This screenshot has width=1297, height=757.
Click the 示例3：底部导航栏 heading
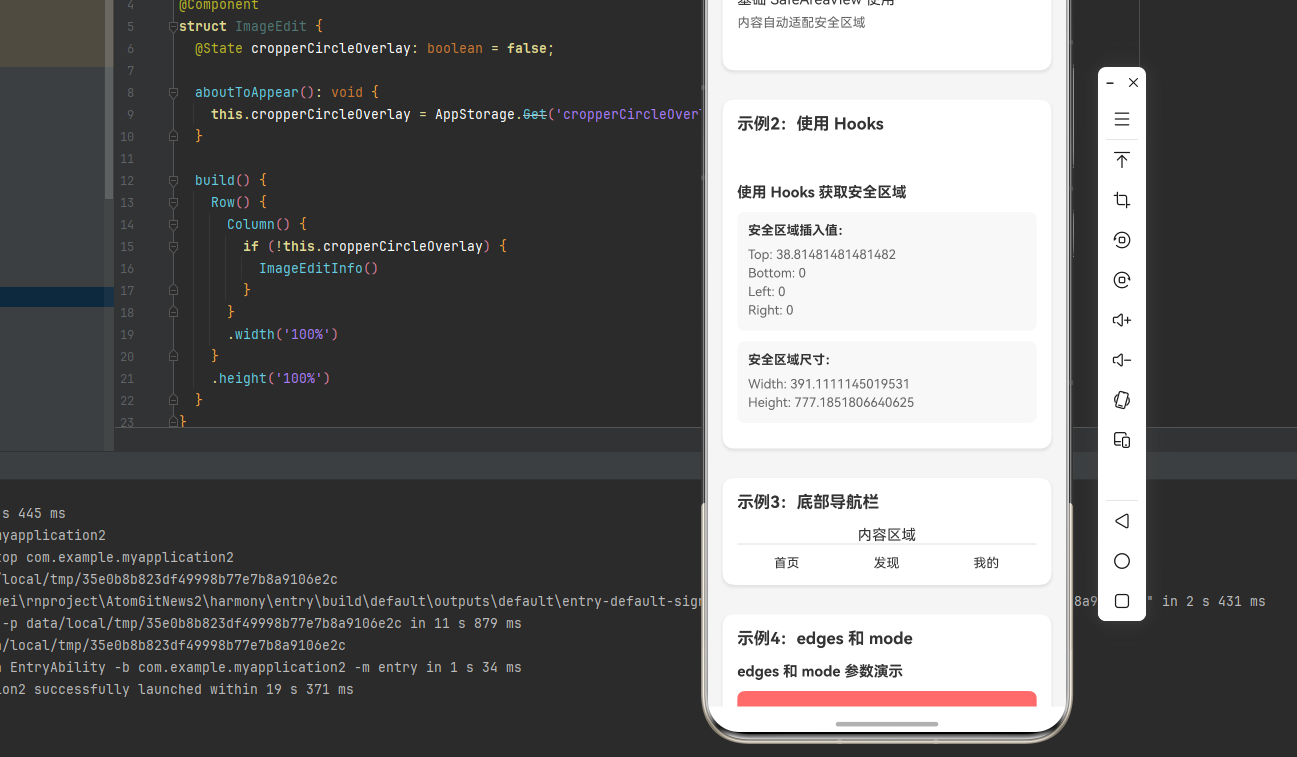click(808, 502)
